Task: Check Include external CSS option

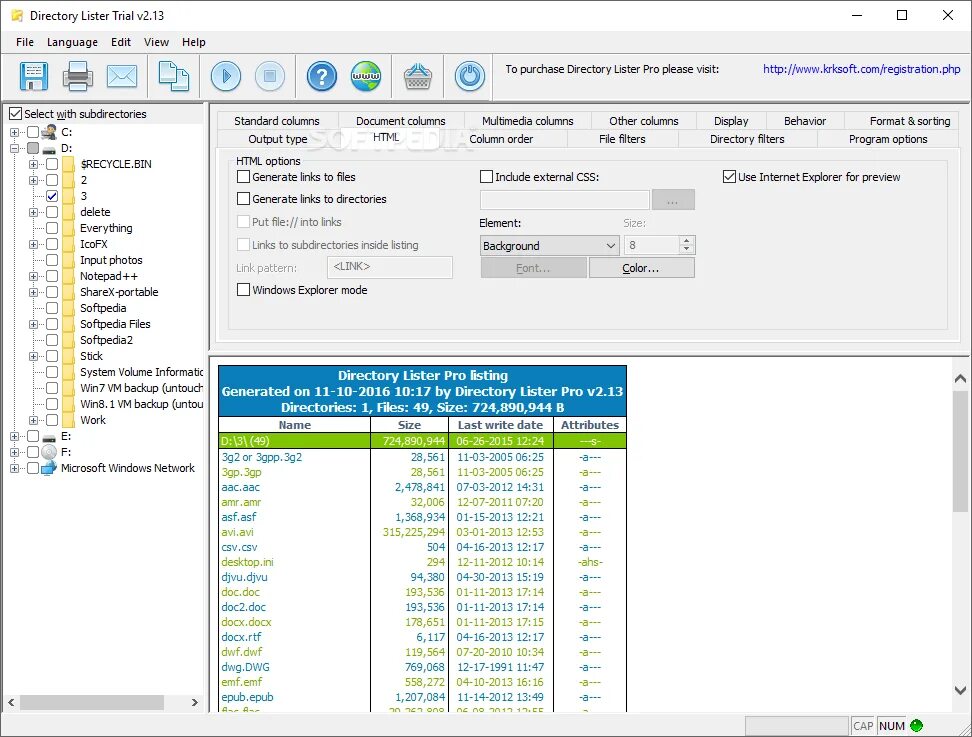Action: click(487, 177)
